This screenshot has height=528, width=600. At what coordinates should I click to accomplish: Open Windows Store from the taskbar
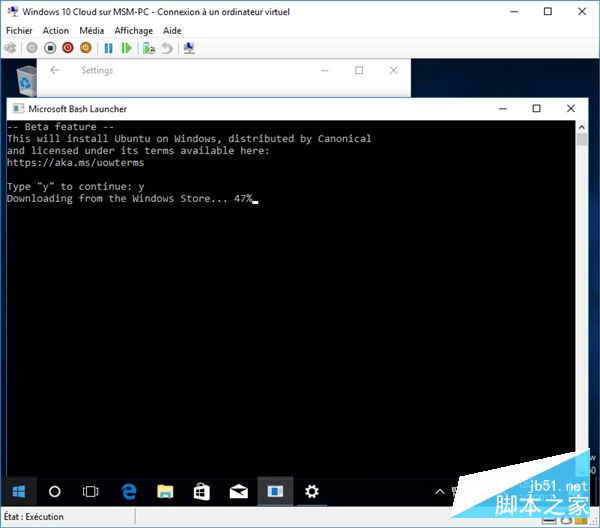pos(201,491)
